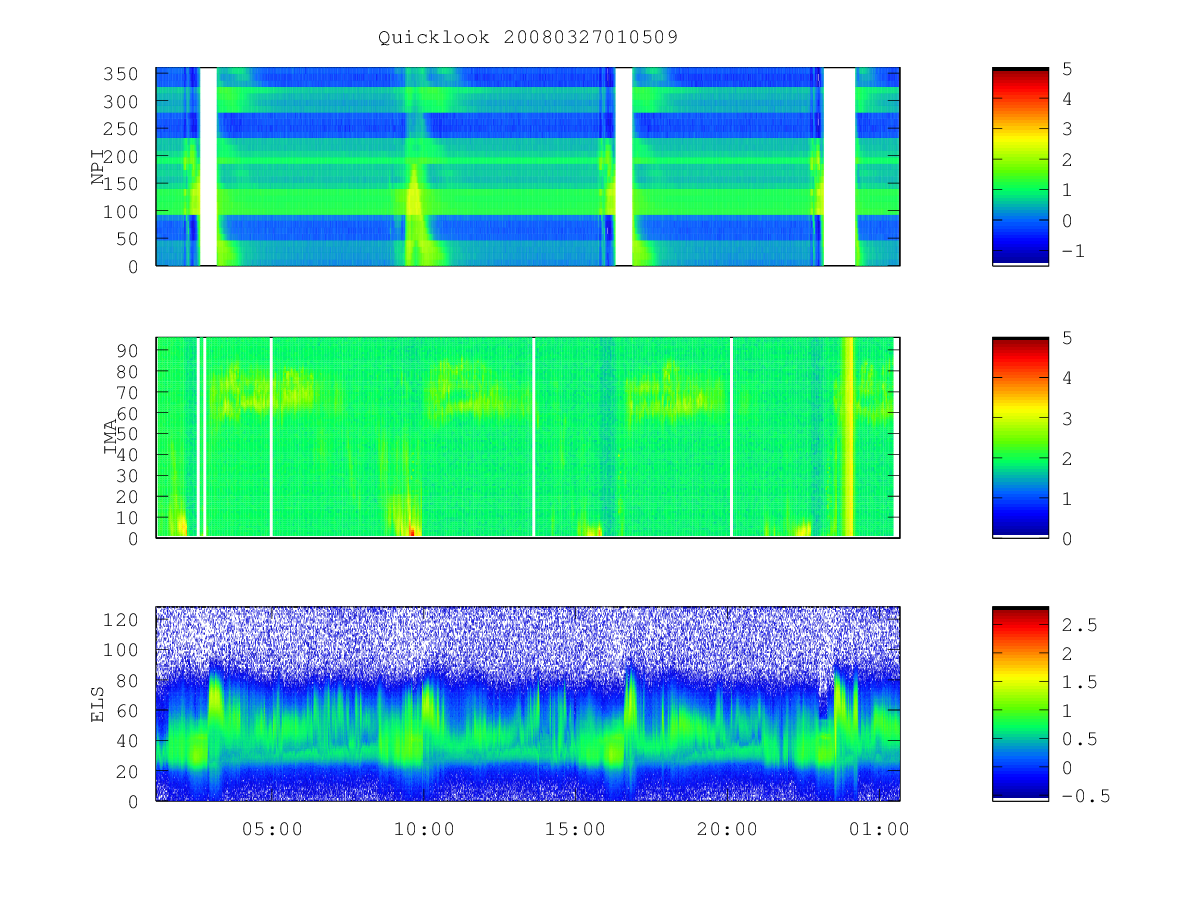Screen dimensions: 1200x900
Task: Select the 20:00 time tick label
Action: [727, 829]
